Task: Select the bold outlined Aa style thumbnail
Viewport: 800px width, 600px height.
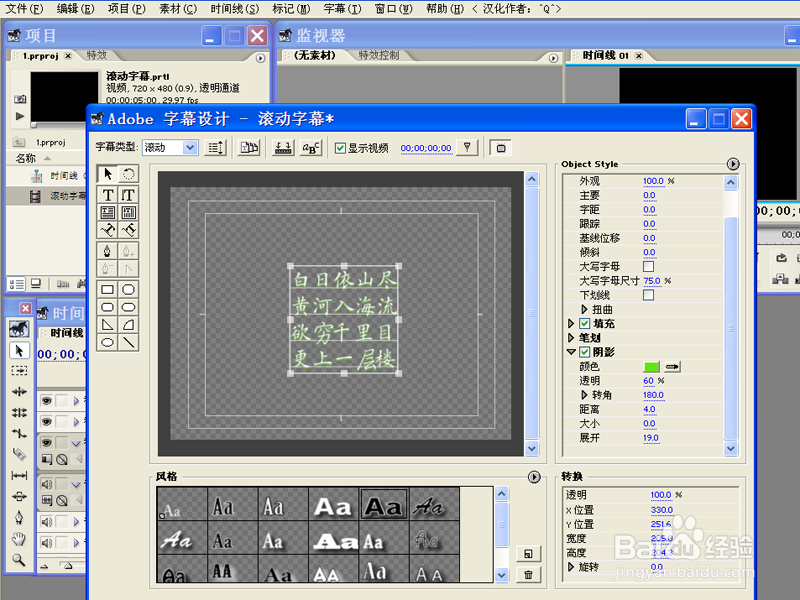Action: [384, 504]
